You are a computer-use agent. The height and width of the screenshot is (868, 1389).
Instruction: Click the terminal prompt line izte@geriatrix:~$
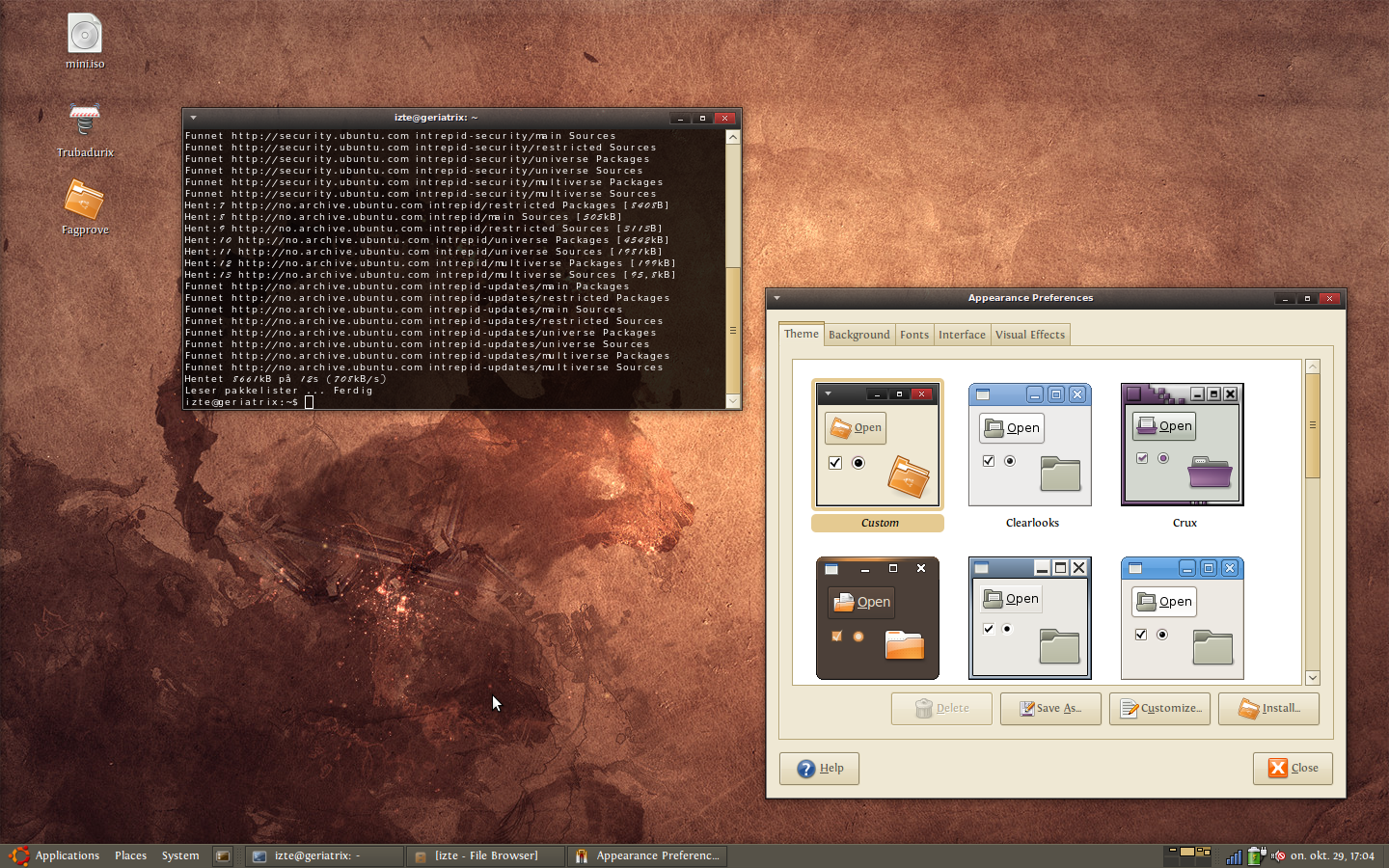(x=242, y=402)
